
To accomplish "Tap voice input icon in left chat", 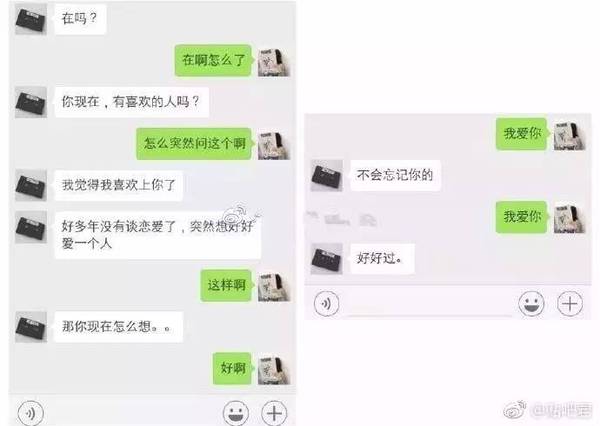I will [x=31, y=413].
